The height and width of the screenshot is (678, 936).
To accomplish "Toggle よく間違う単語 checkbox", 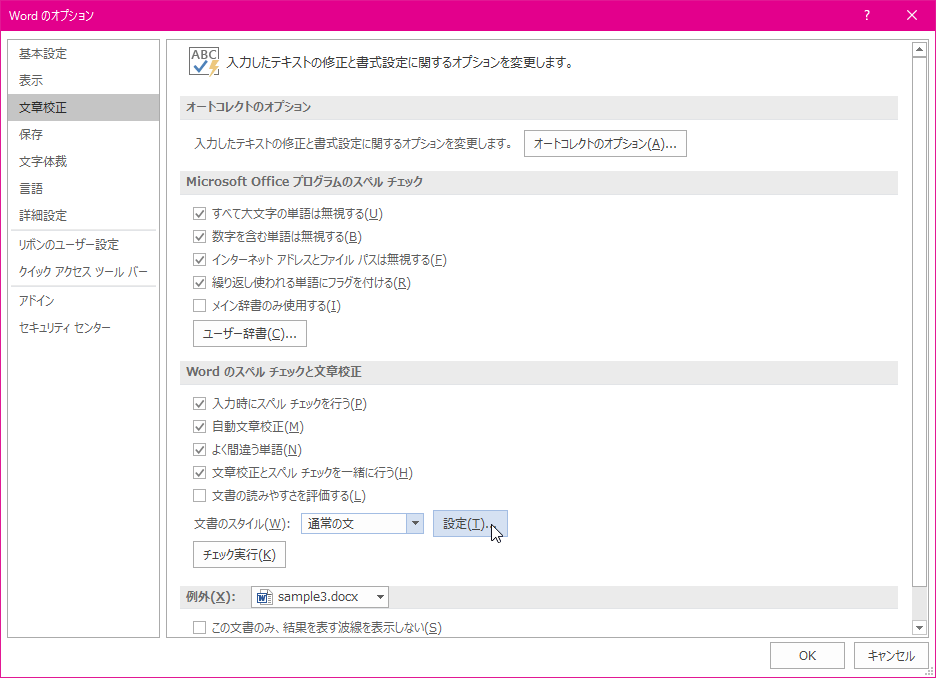I will click(199, 450).
